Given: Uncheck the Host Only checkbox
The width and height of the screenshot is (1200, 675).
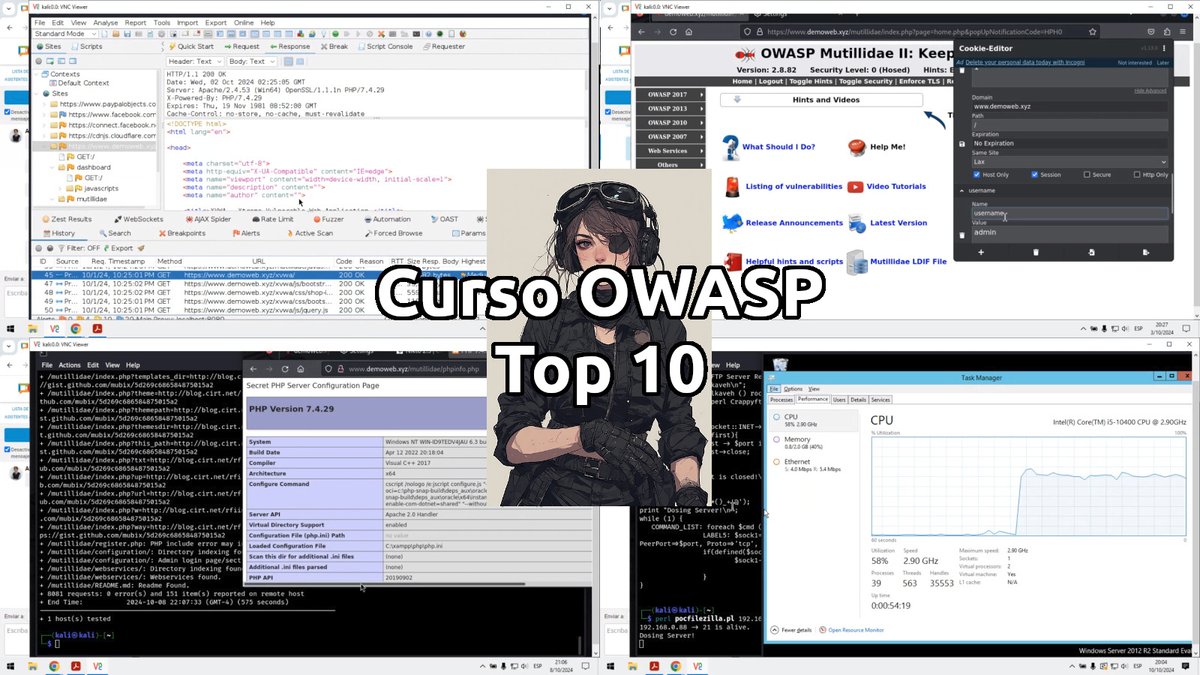Looking at the screenshot, I should click(976, 174).
